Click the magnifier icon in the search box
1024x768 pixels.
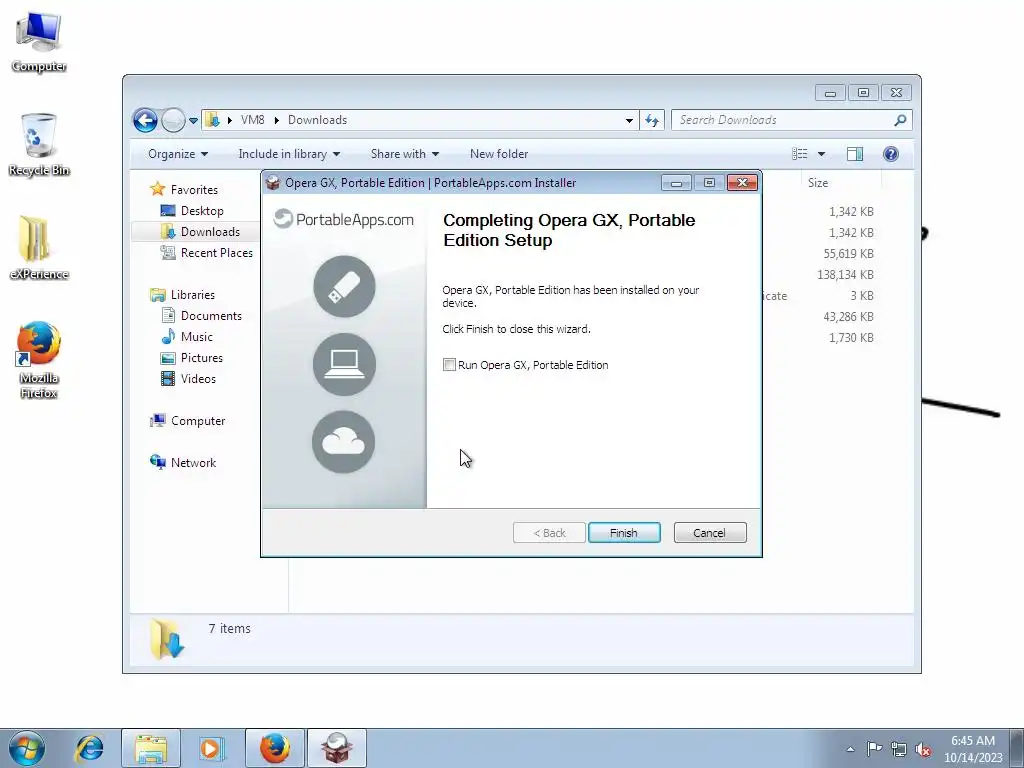[x=901, y=120]
